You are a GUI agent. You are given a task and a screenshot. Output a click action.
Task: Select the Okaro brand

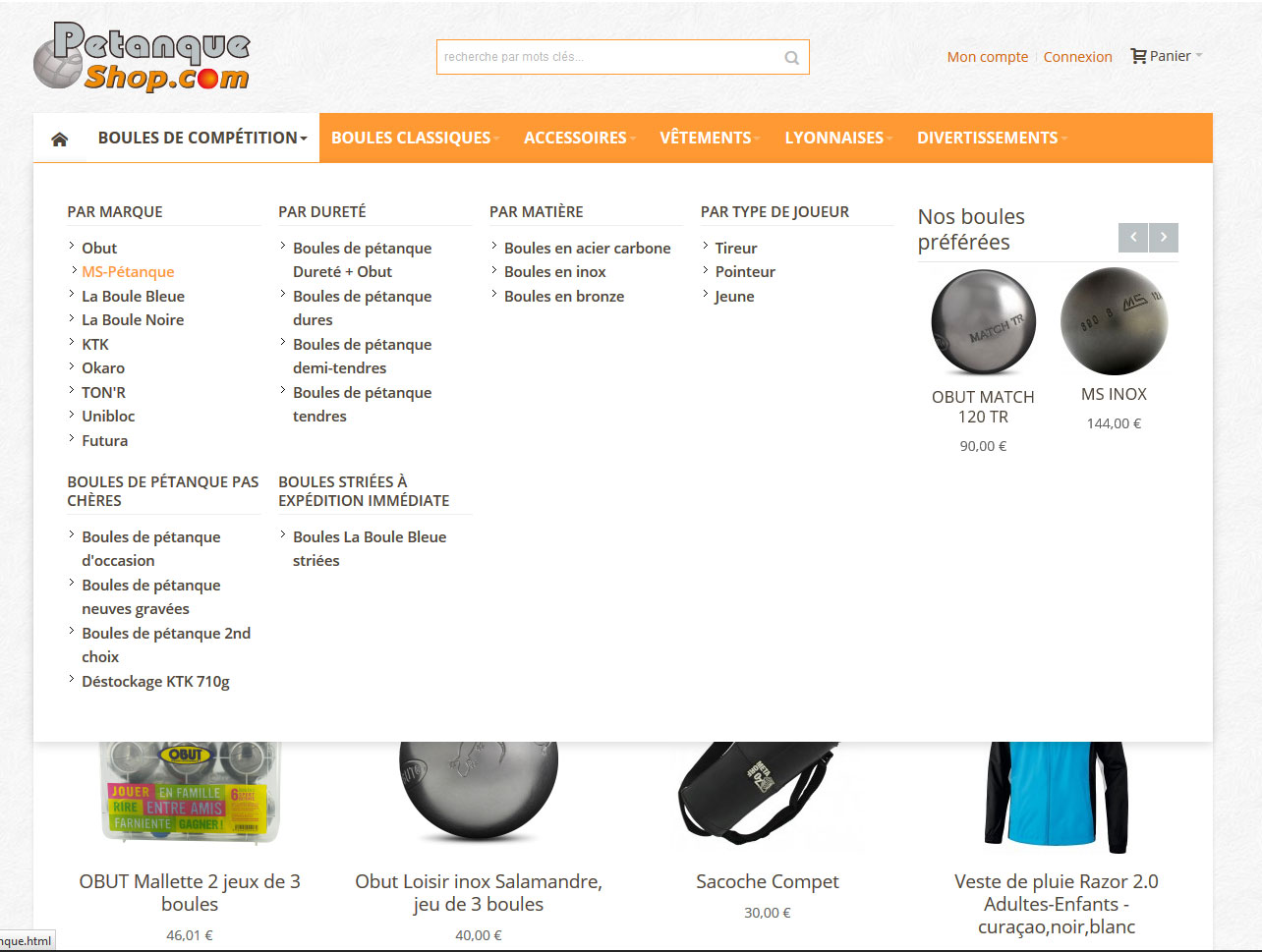pyautogui.click(x=103, y=368)
